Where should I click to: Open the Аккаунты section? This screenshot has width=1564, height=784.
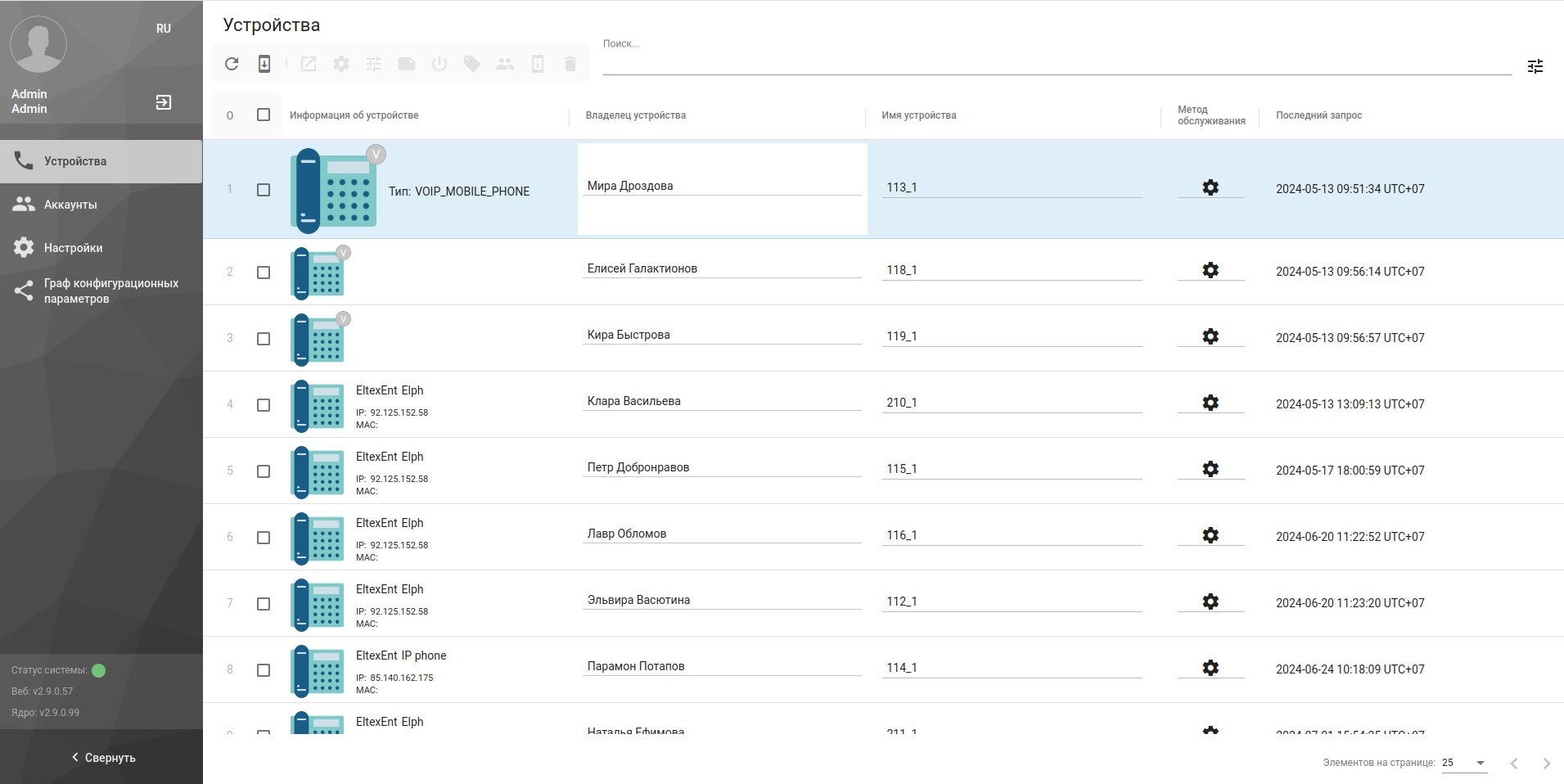tap(70, 205)
